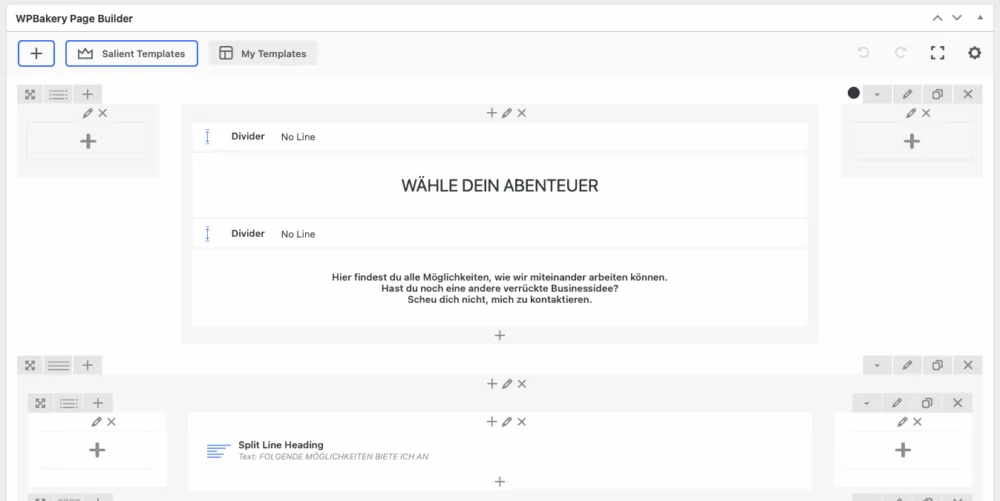This screenshot has width=1000, height=501.
Task: Open Salient Templates
Action: [x=132, y=53]
